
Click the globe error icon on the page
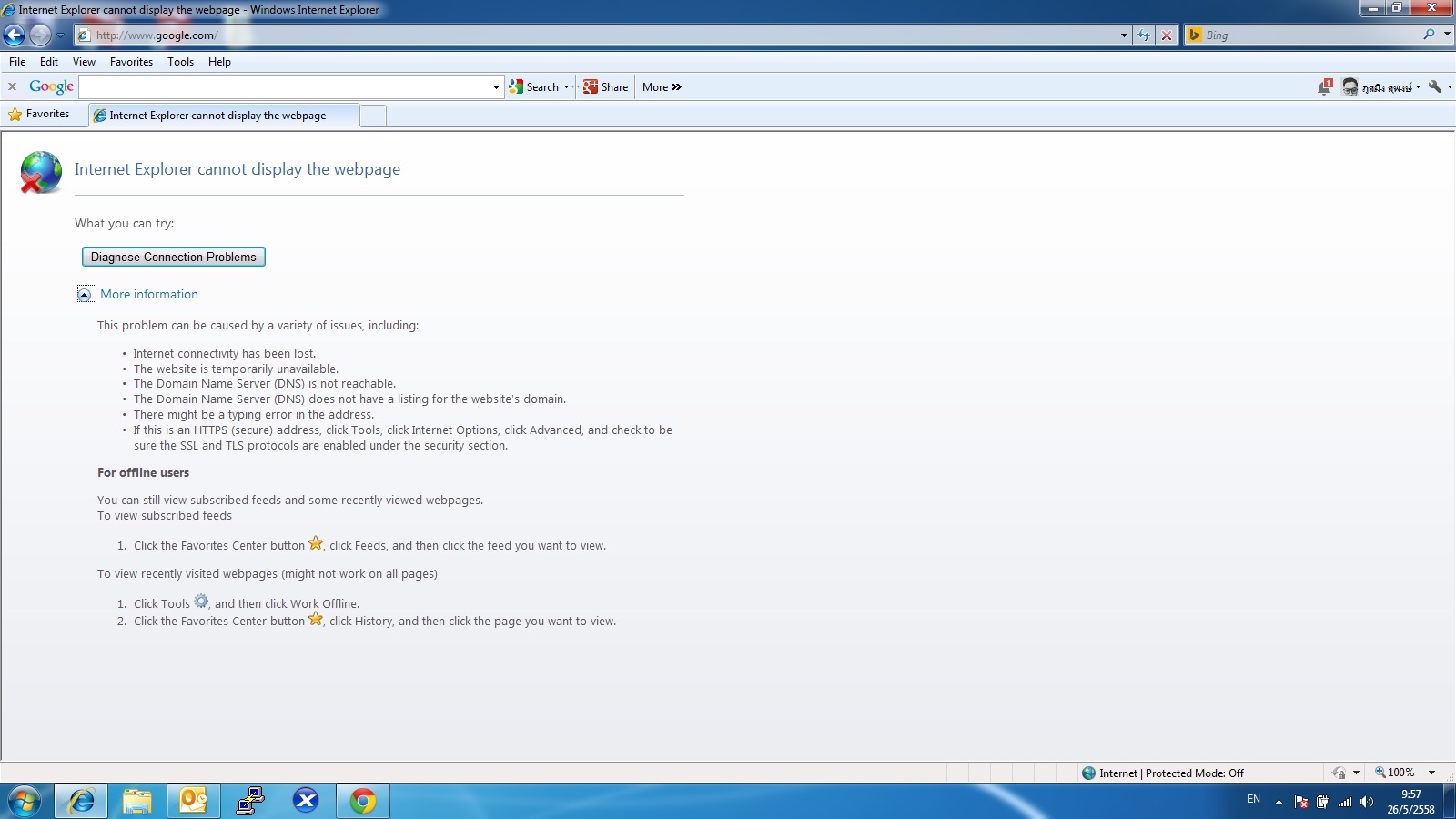pos(41,173)
